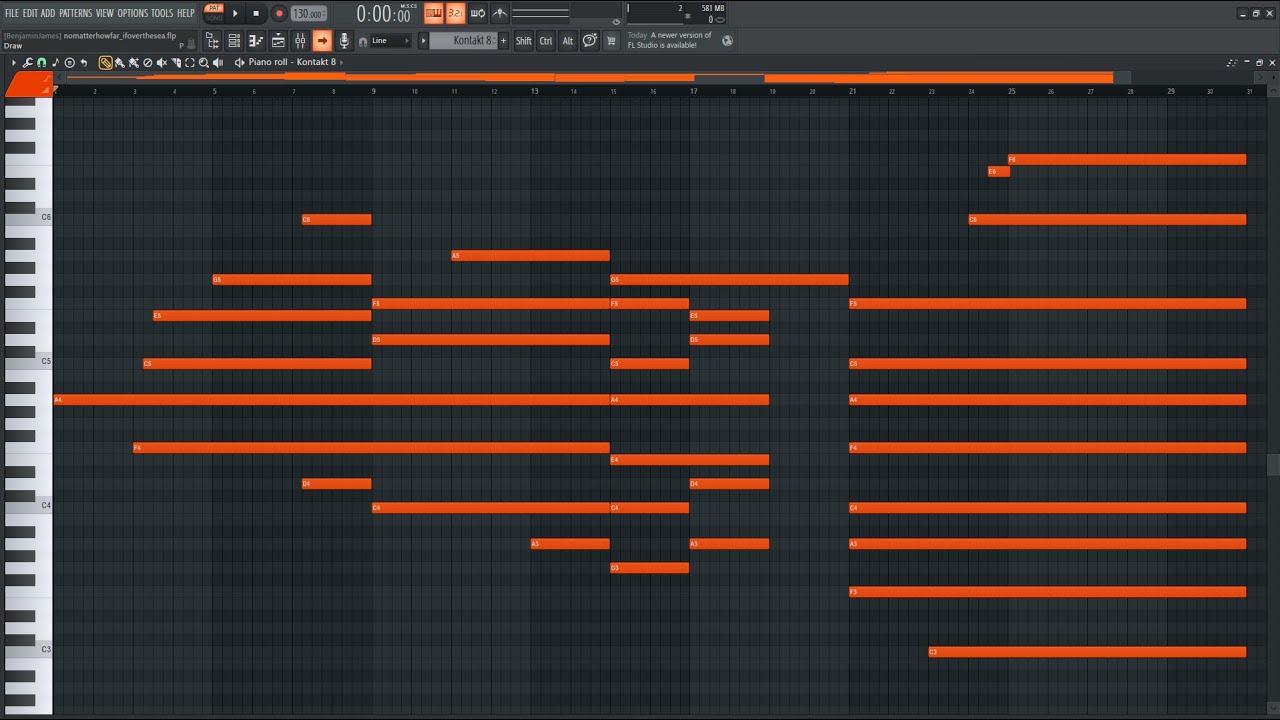Select the Draw pencil tool
Screen dimensions: 1280x720
[x=106, y=62]
